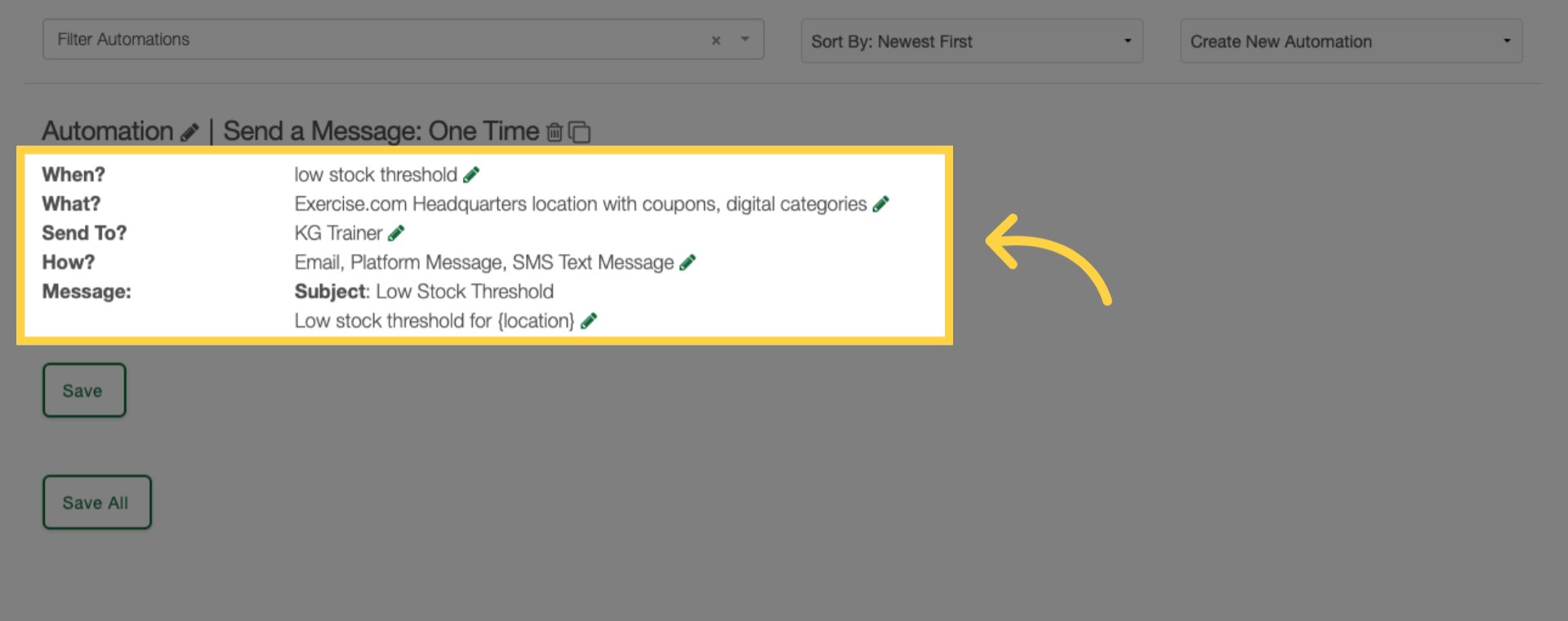The width and height of the screenshot is (1568, 621).
Task: Edit the message body pencil icon
Action: click(589, 321)
